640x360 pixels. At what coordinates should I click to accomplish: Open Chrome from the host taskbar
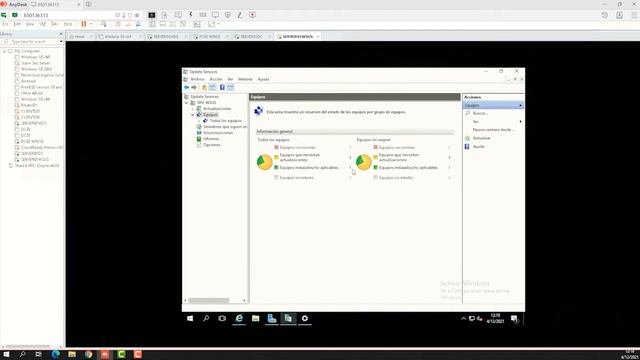pos(89,354)
